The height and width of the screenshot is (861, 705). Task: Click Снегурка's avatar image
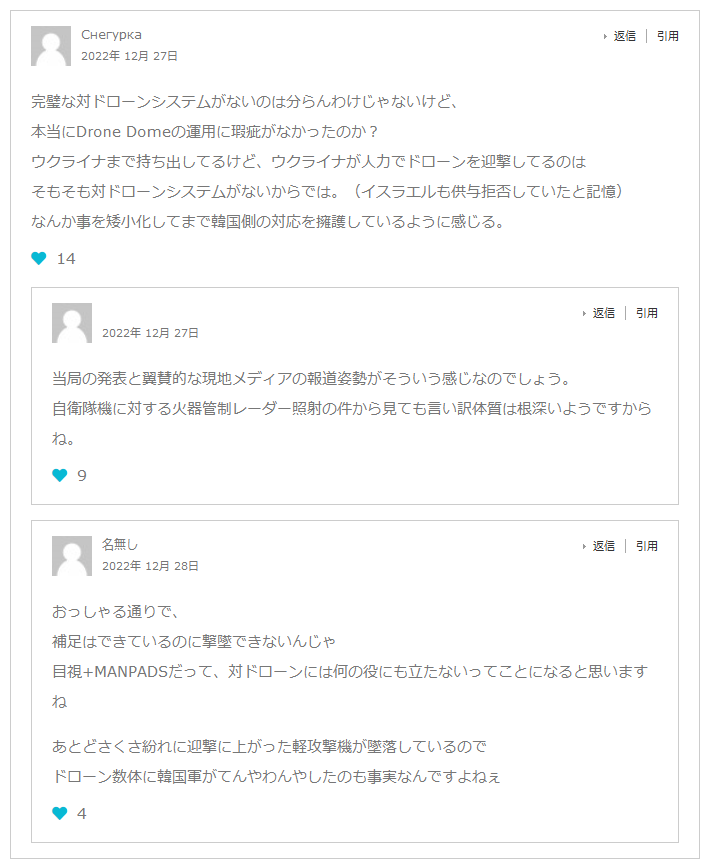click(51, 46)
